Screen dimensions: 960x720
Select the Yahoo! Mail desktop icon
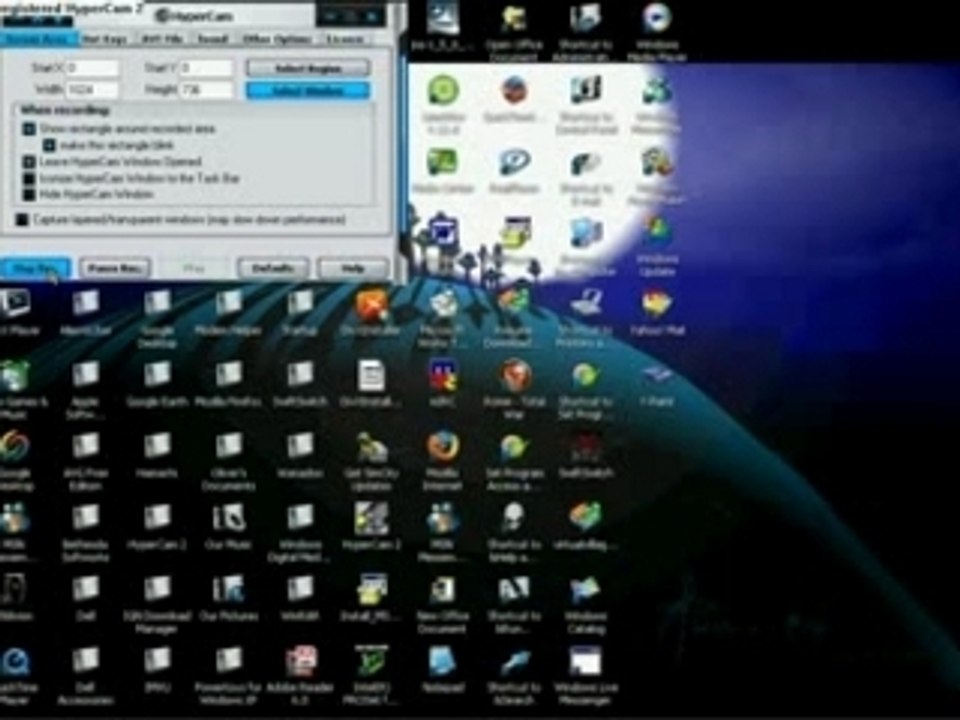click(x=656, y=312)
